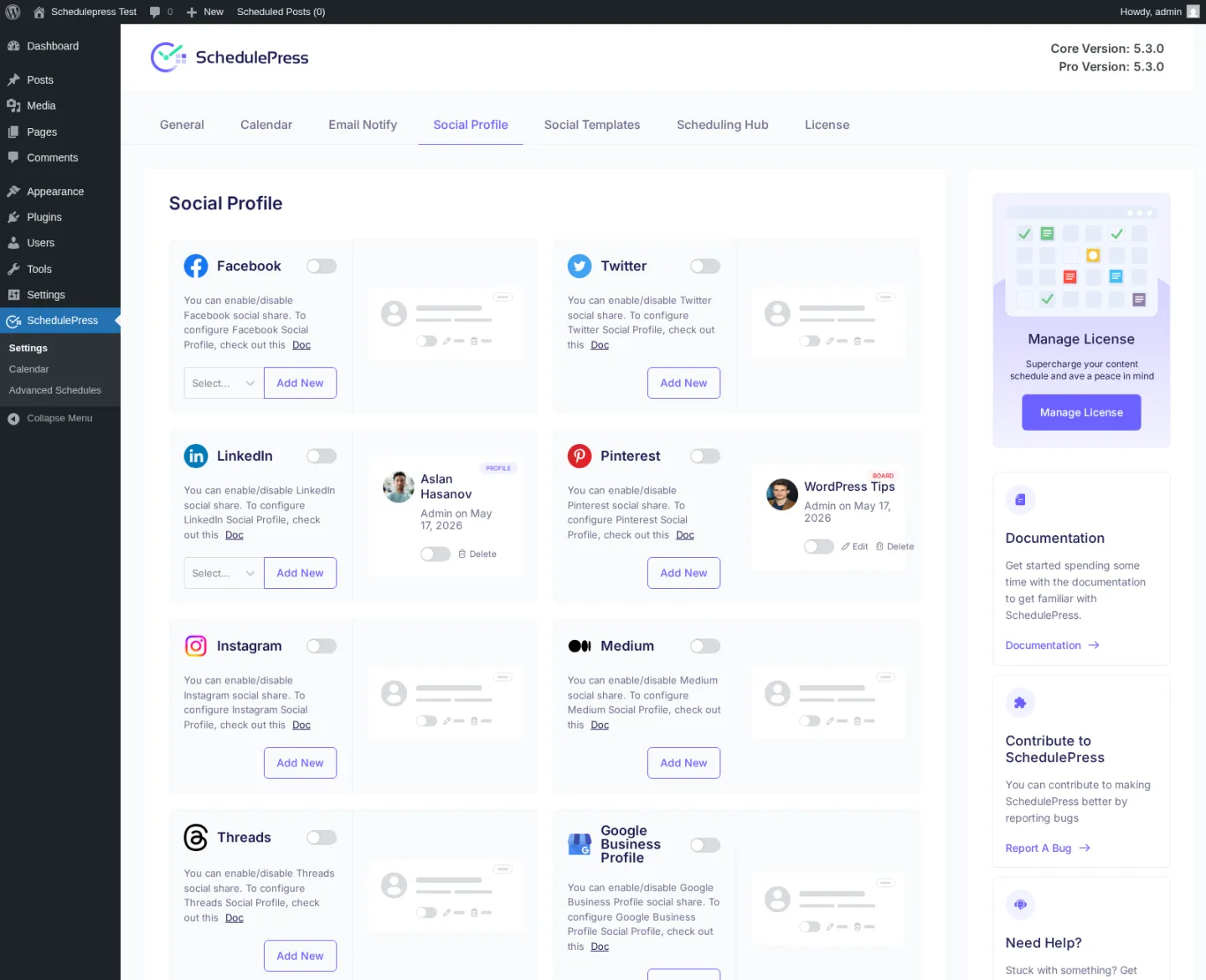Open the Doc link in Facebook description
This screenshot has height=980, width=1206.
(x=301, y=345)
